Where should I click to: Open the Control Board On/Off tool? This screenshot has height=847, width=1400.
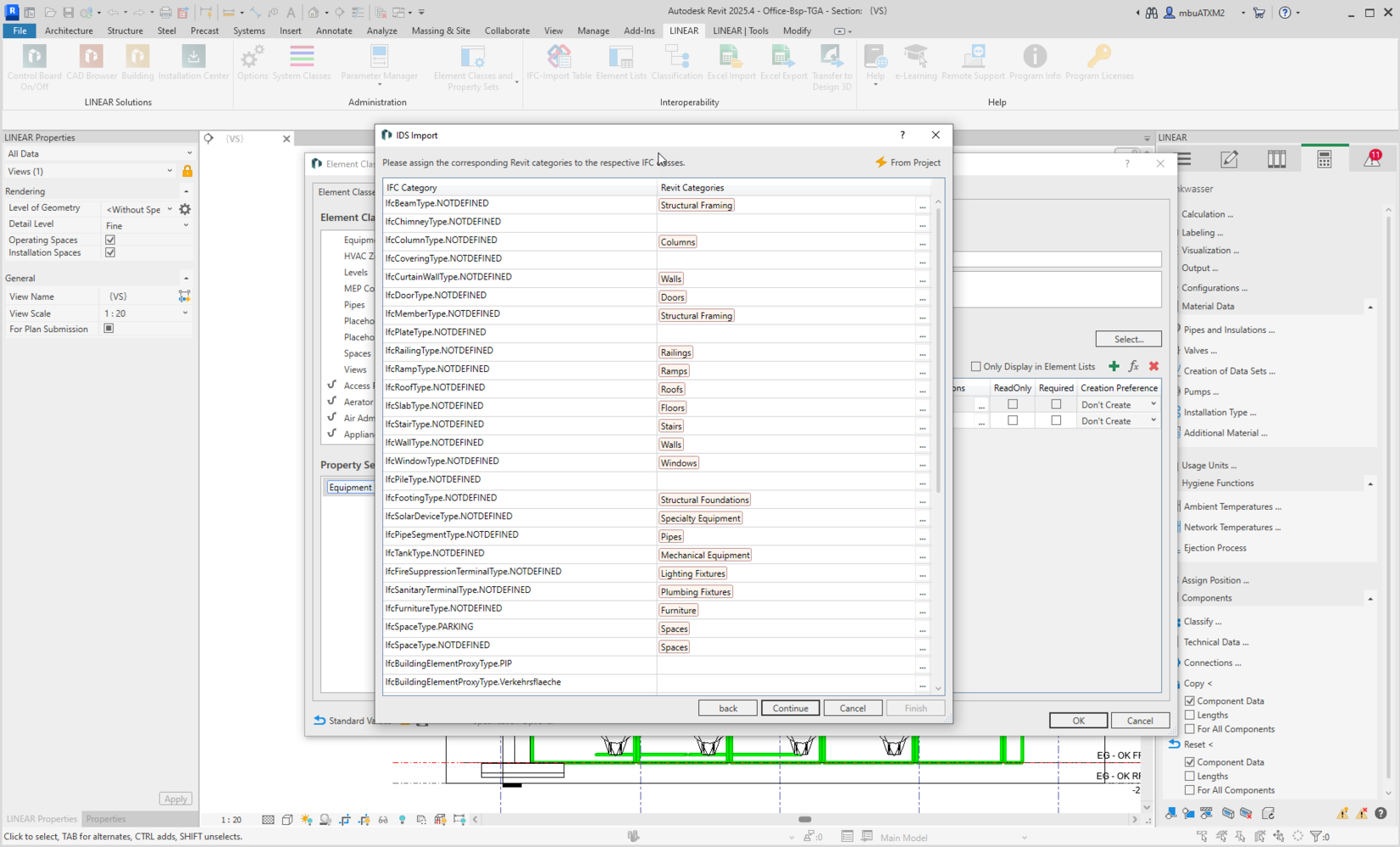(35, 67)
